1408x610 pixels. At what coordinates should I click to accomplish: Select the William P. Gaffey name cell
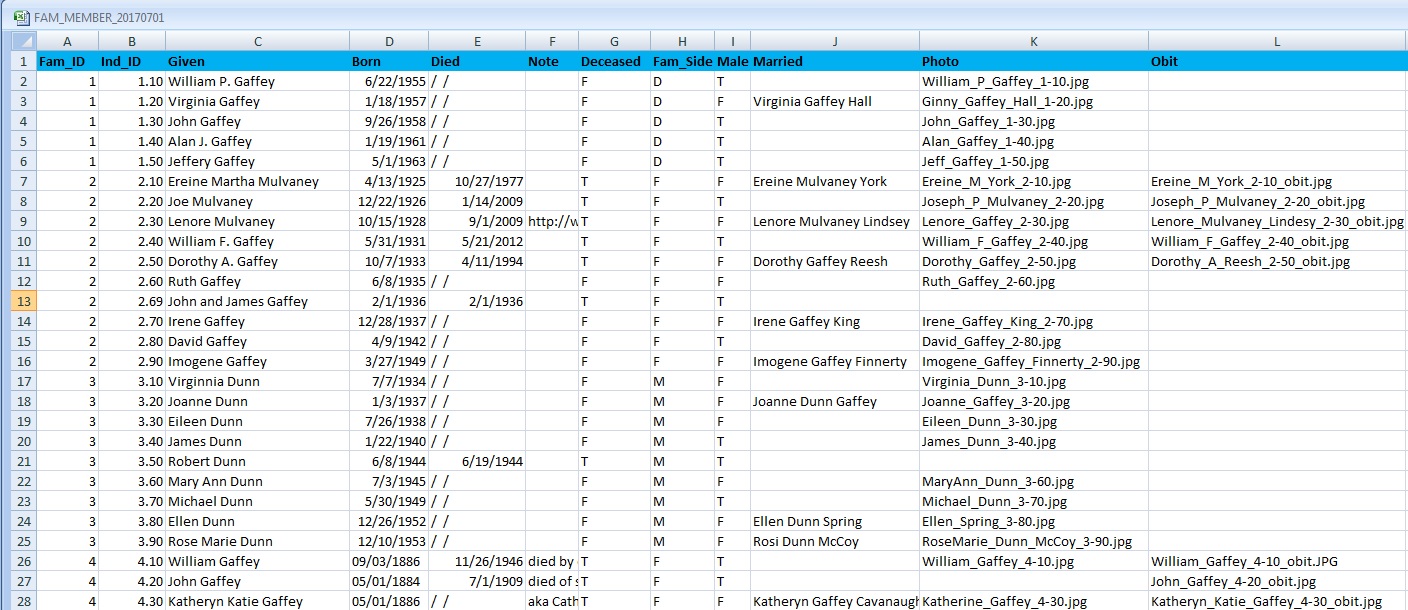coord(258,81)
